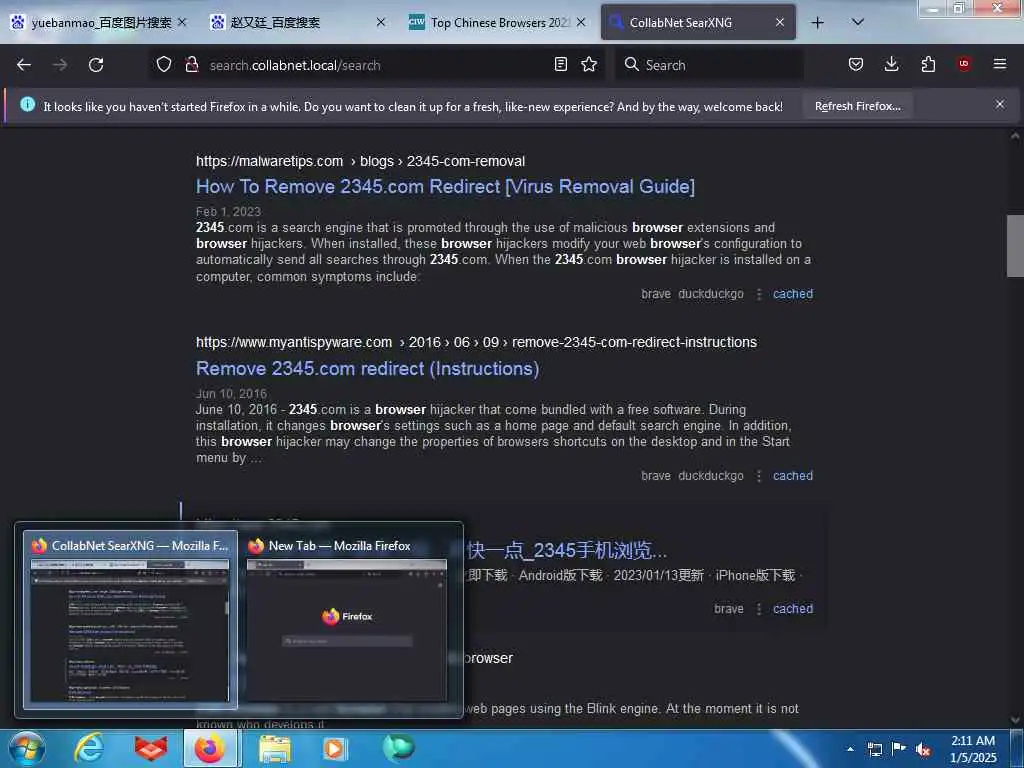Open the green globe browser taskbar icon
This screenshot has height=768, width=1024.
point(398,747)
